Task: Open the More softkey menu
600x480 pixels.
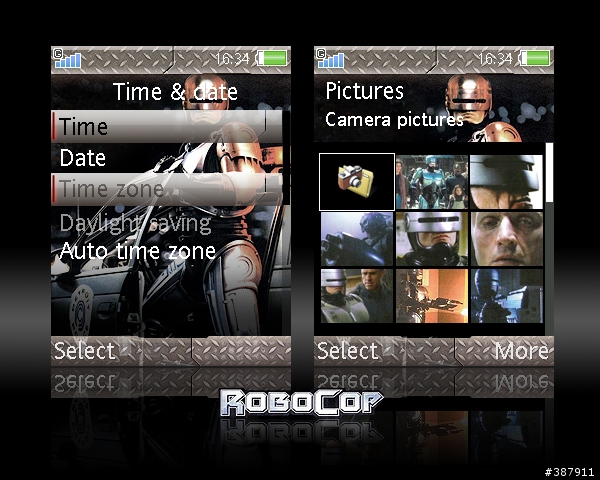Action: 521,351
